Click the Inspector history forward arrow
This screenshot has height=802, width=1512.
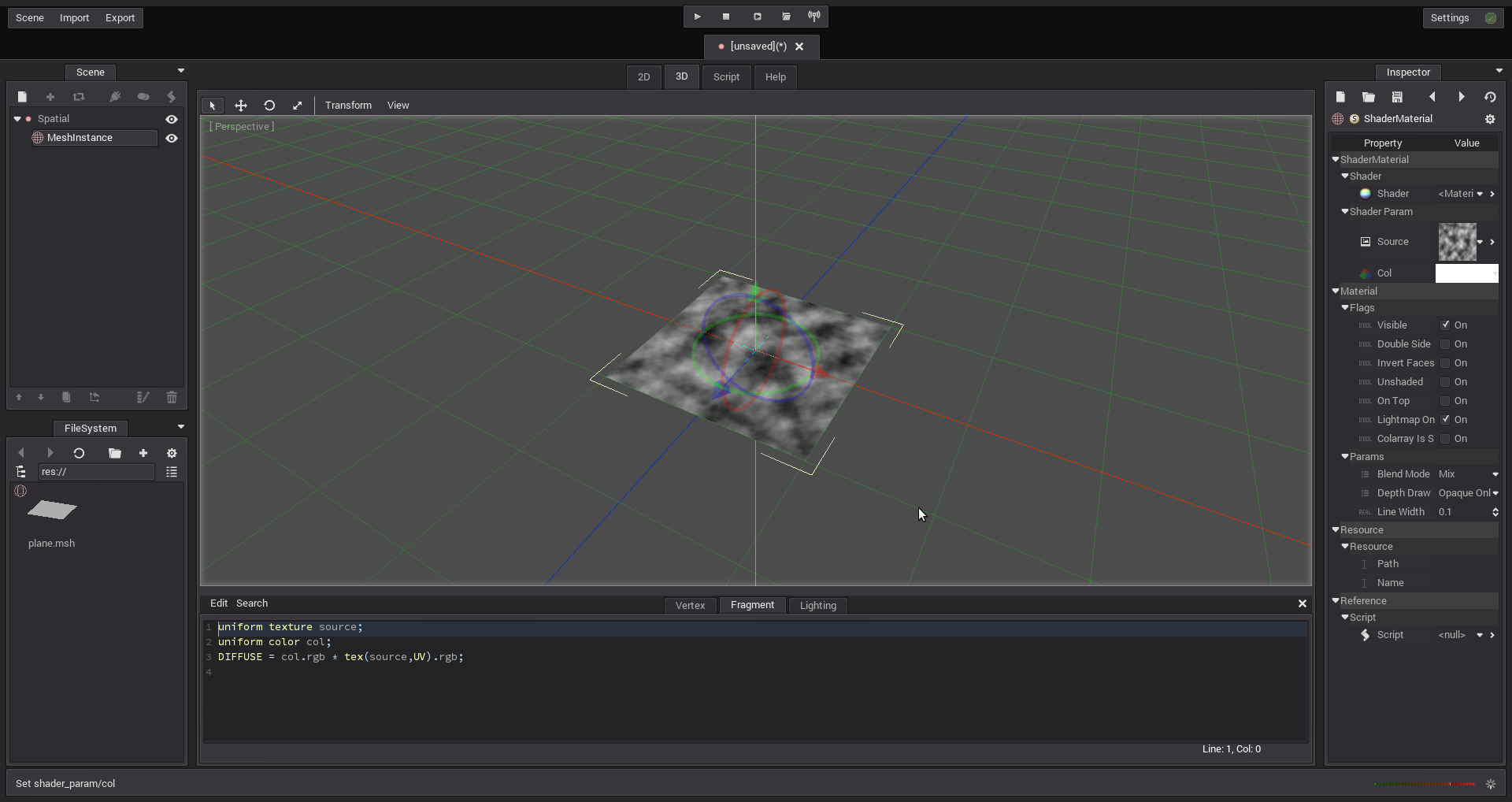point(1462,97)
